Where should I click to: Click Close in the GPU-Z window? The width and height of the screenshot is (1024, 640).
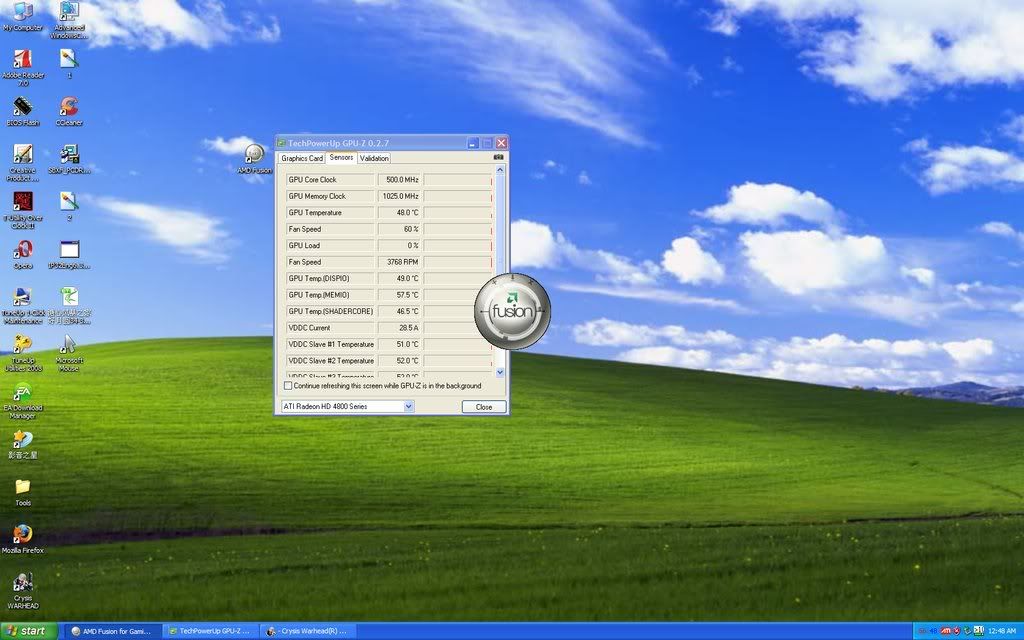484,407
